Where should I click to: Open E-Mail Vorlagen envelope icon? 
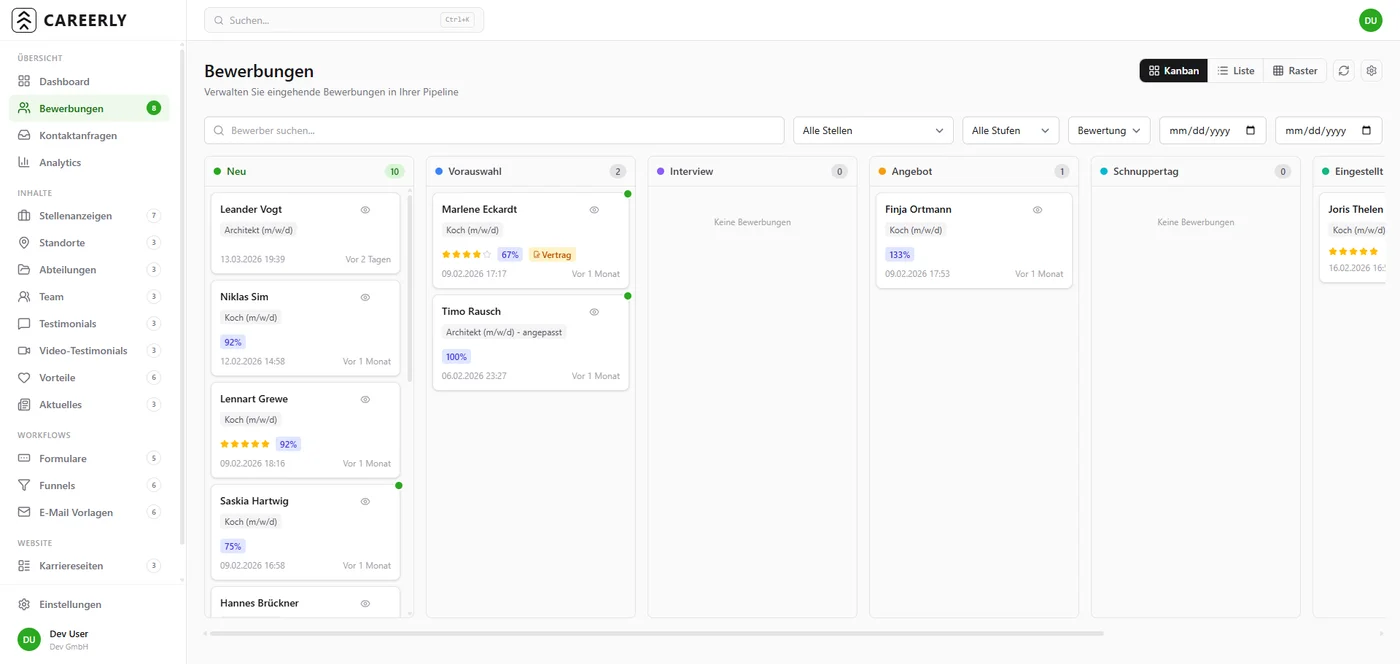pos(25,513)
